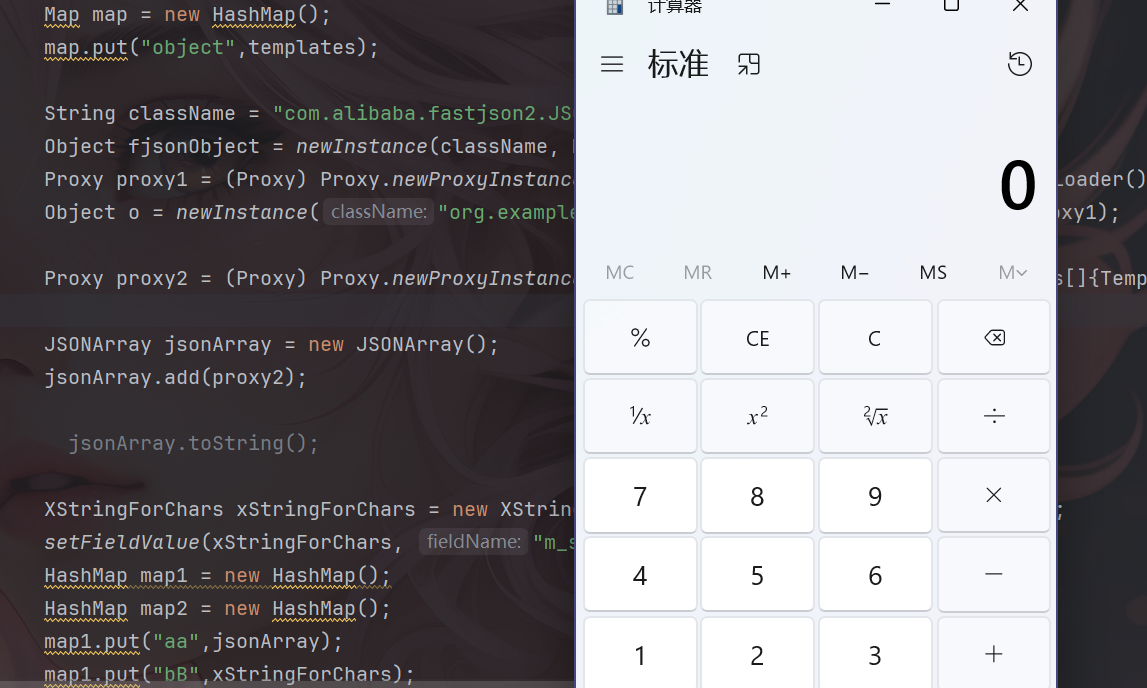This screenshot has height=688, width=1147.
Task: Open the M memory list dropdown
Action: click(1012, 273)
